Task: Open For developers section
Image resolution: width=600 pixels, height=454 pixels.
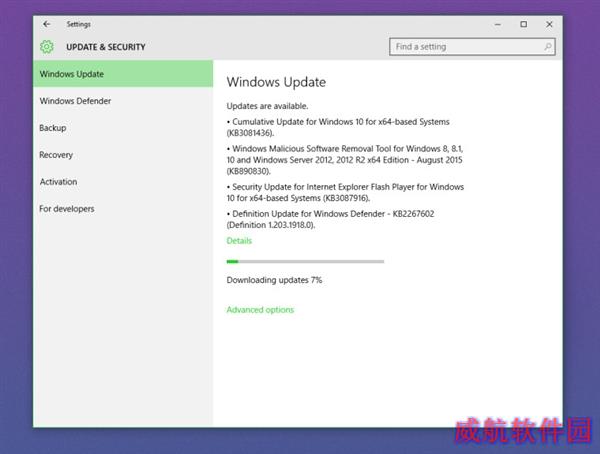Action: 123,209
